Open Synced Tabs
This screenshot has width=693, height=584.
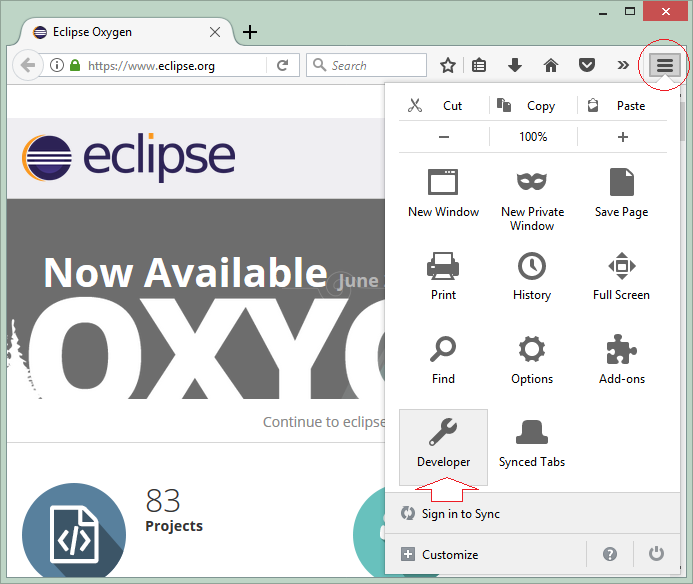[x=532, y=443]
